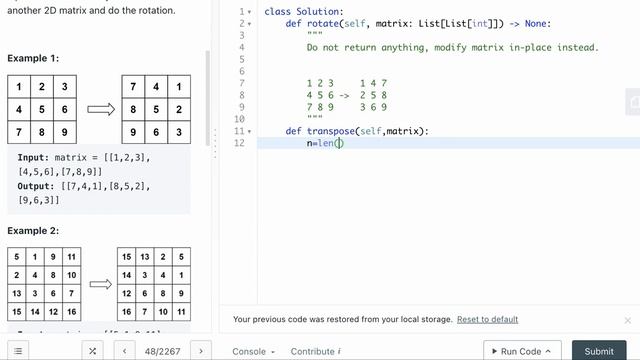This screenshot has width=640, height=360.
Task: Open the Contribute link
Action: (x=316, y=351)
